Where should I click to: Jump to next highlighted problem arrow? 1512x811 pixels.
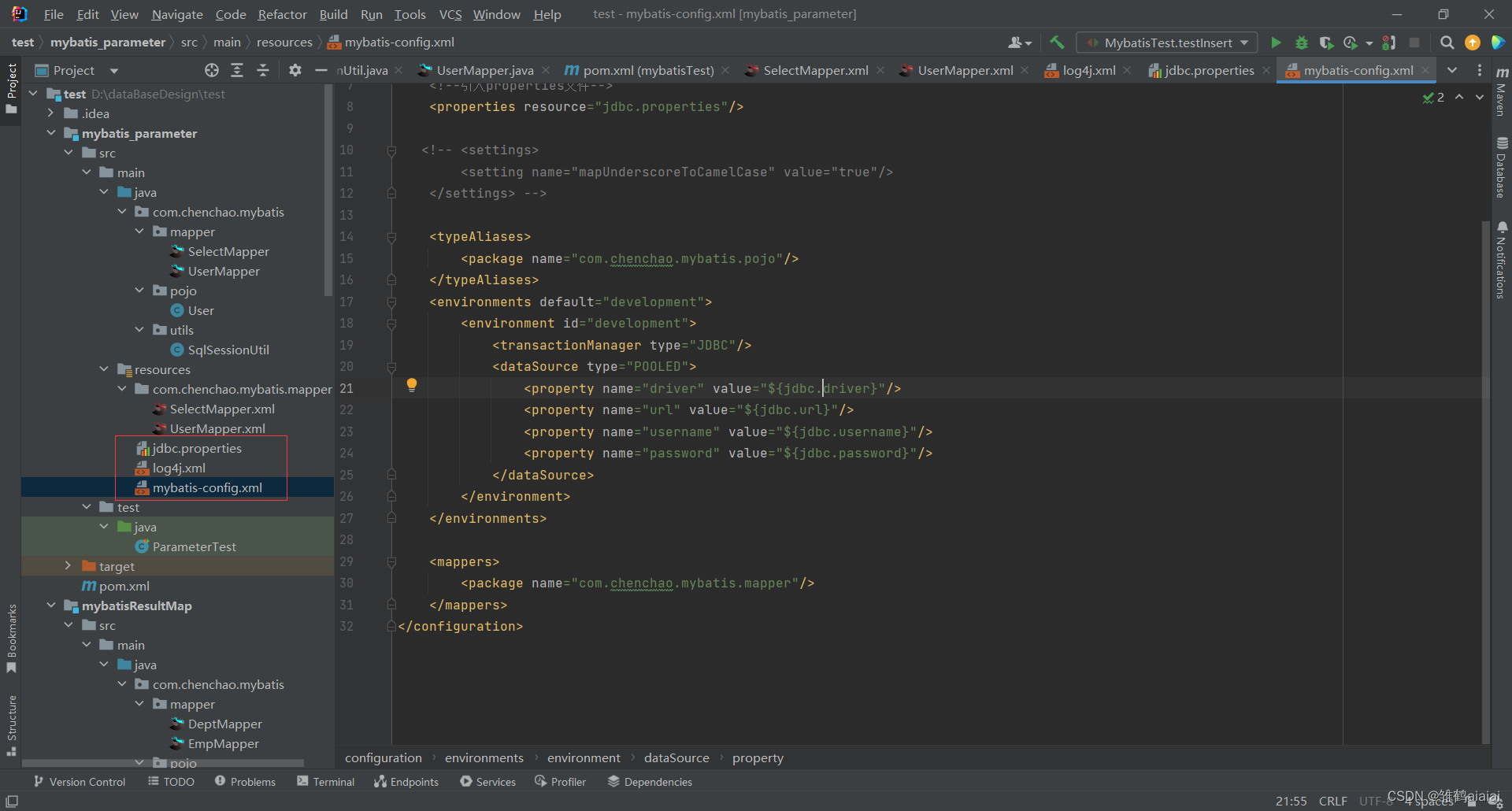(x=1480, y=97)
